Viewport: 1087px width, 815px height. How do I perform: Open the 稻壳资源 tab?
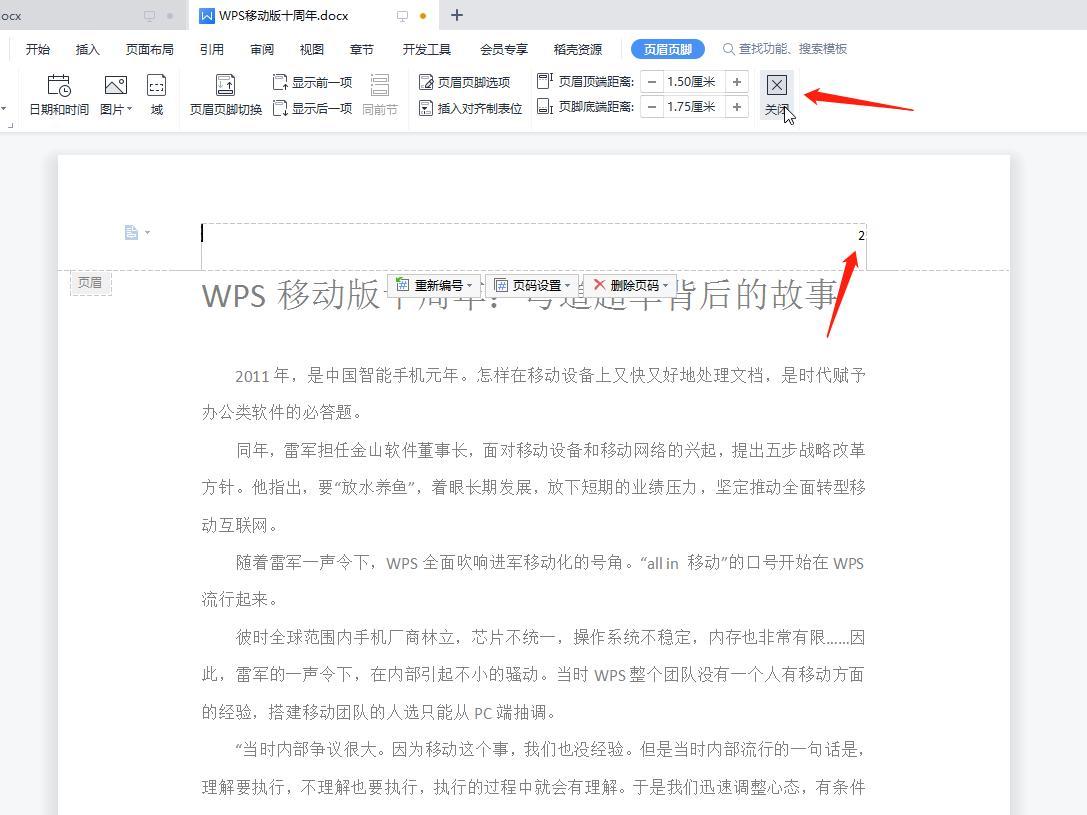pos(577,49)
